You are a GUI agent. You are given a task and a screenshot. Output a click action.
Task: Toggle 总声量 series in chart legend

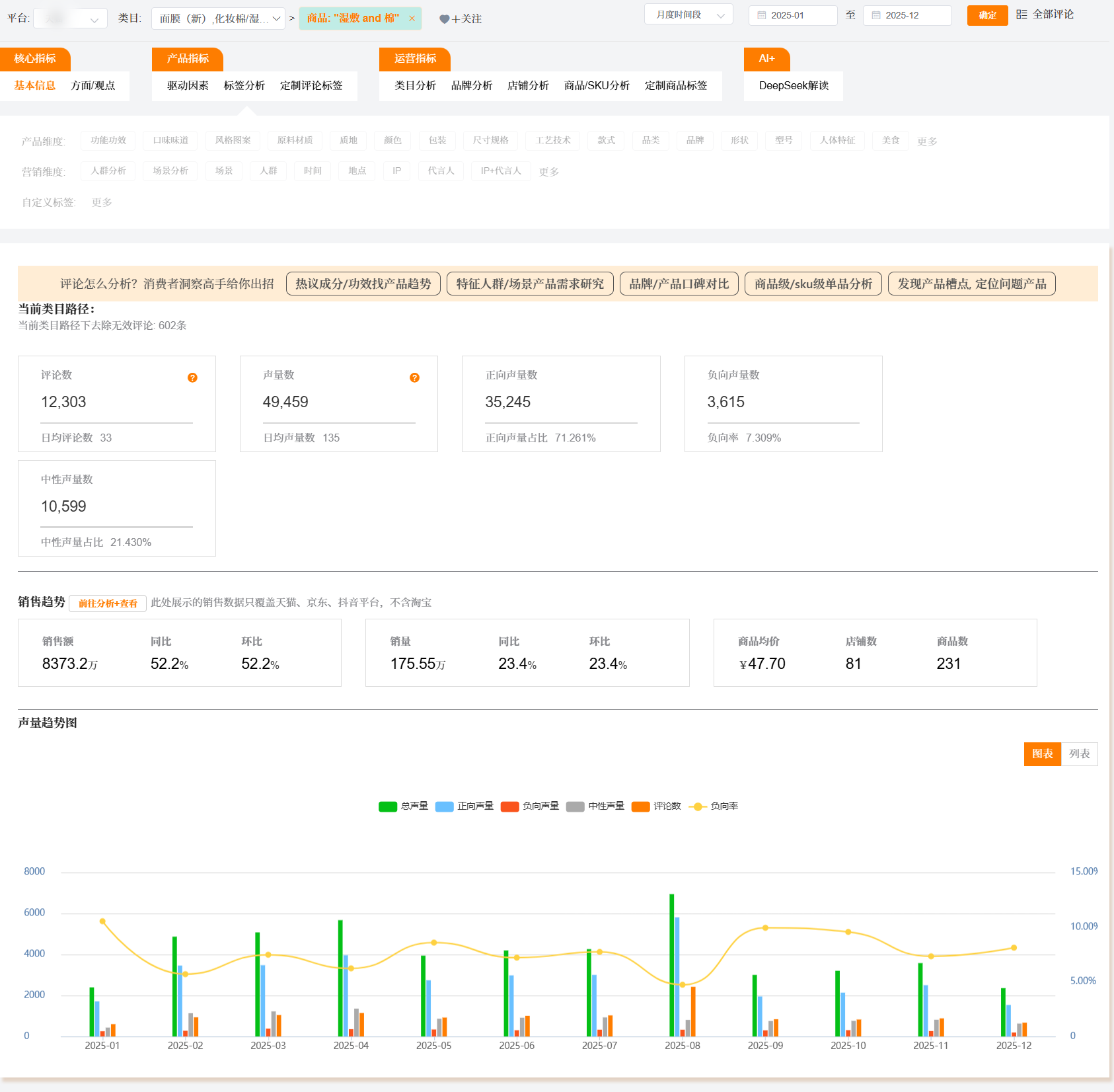point(388,806)
